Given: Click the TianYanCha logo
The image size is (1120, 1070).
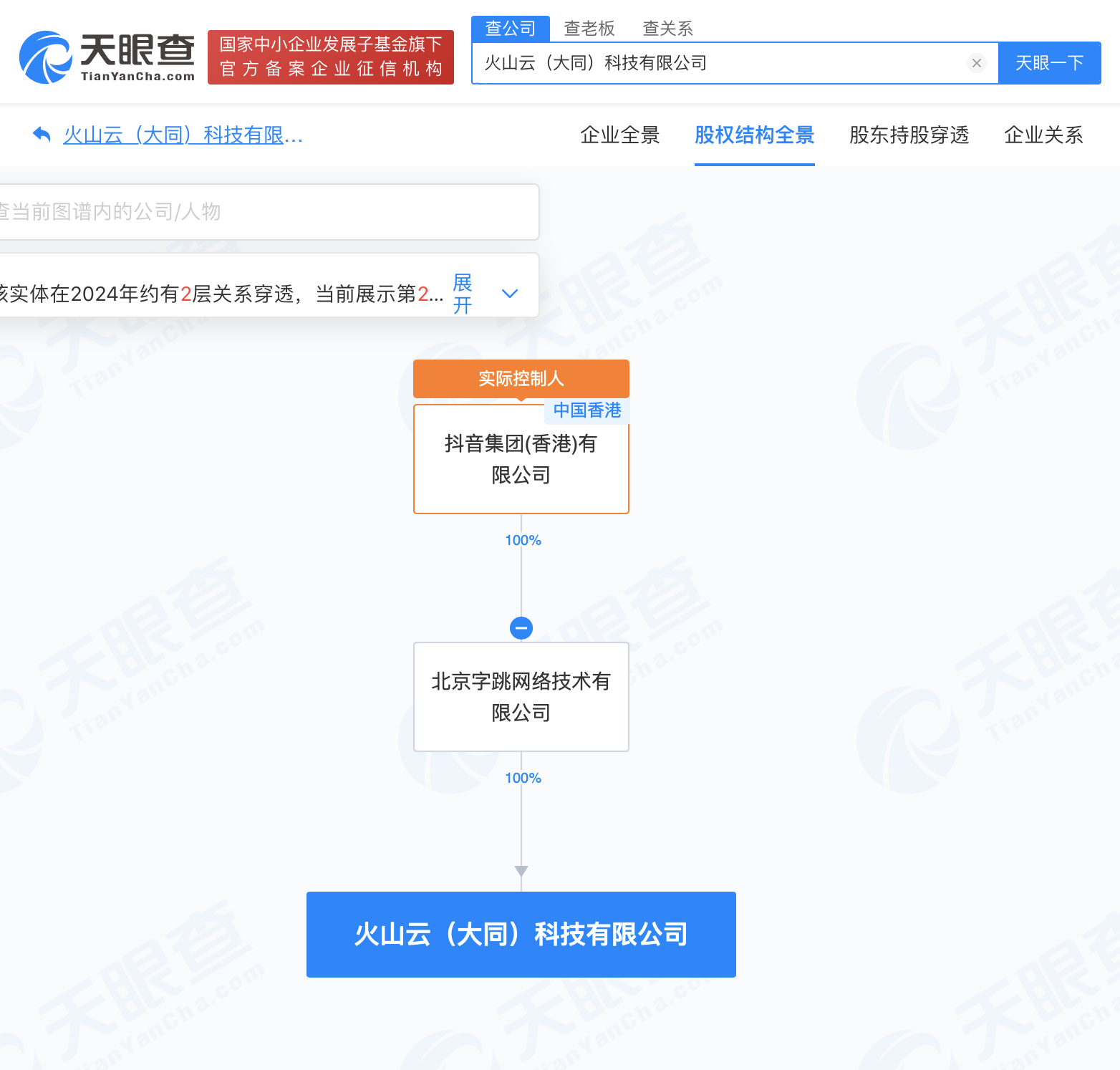Looking at the screenshot, I should coord(107,57).
